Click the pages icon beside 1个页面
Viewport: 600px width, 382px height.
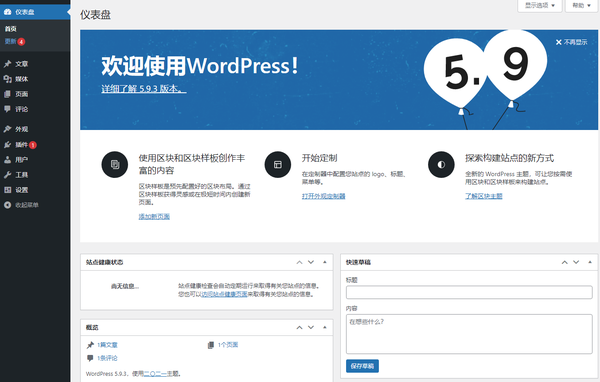[x=210, y=345]
